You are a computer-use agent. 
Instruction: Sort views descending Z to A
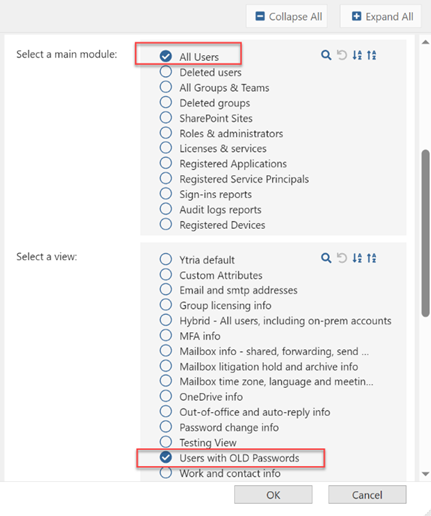click(372, 258)
